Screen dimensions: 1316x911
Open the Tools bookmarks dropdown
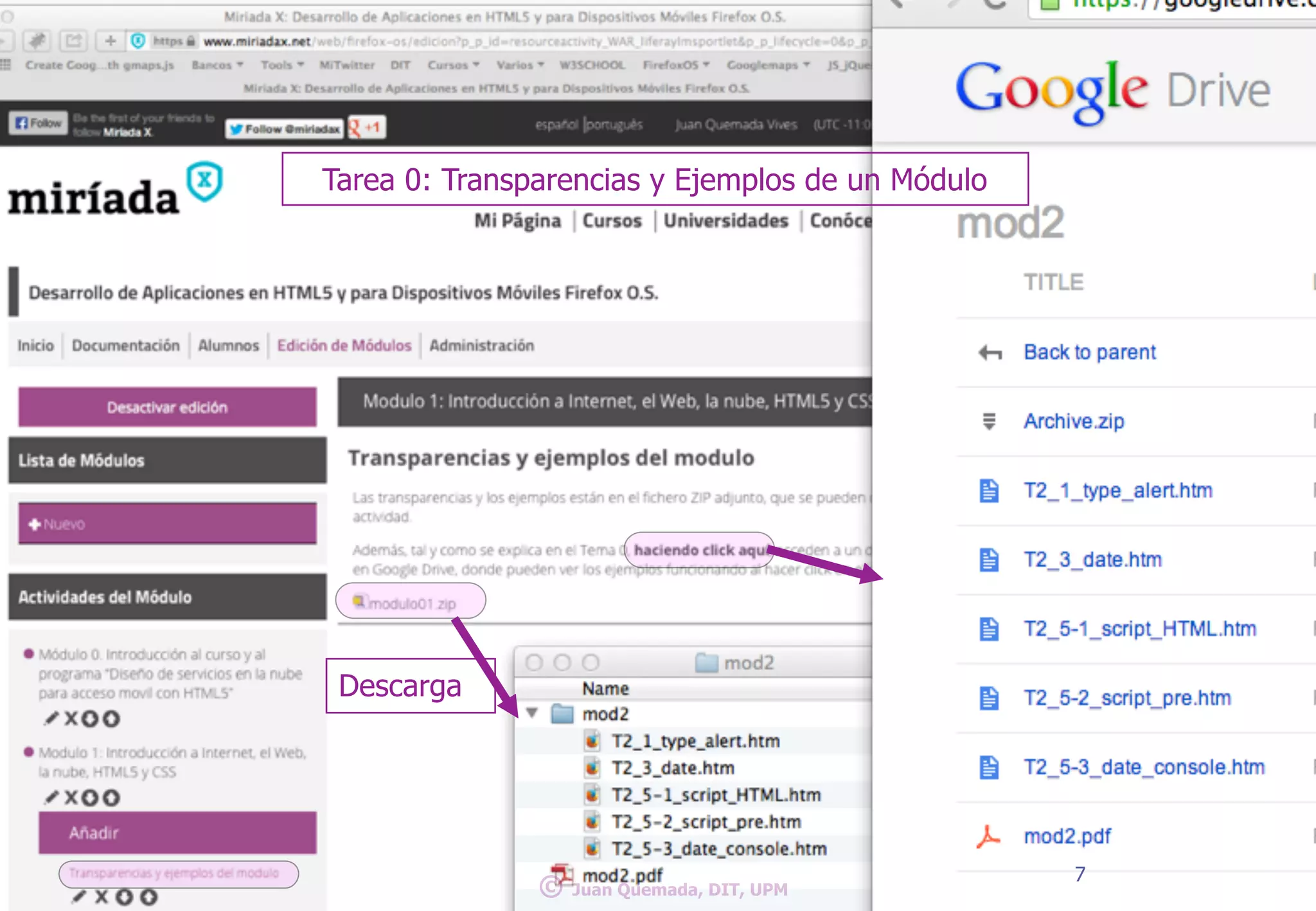[282, 65]
